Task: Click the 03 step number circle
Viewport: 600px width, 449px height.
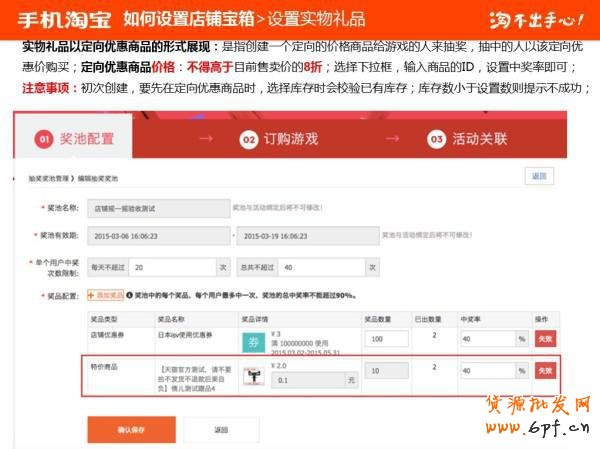Action: point(435,140)
